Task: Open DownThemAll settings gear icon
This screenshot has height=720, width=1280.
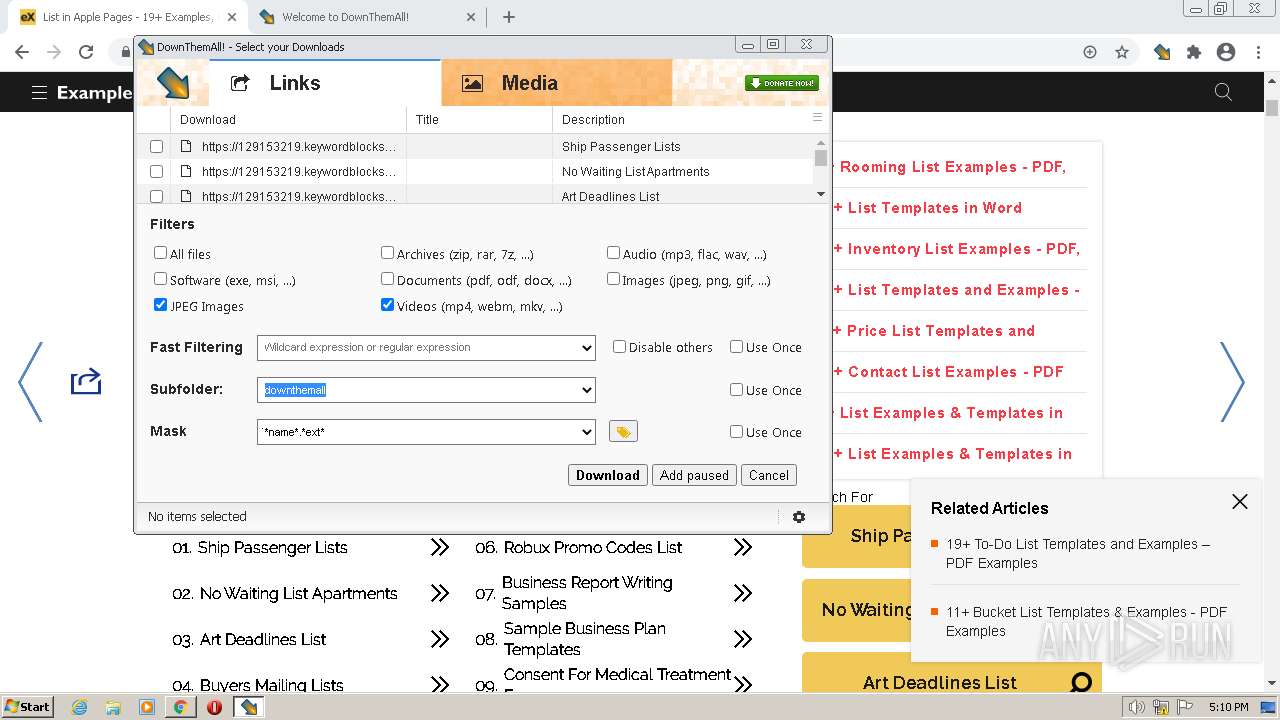Action: click(798, 517)
